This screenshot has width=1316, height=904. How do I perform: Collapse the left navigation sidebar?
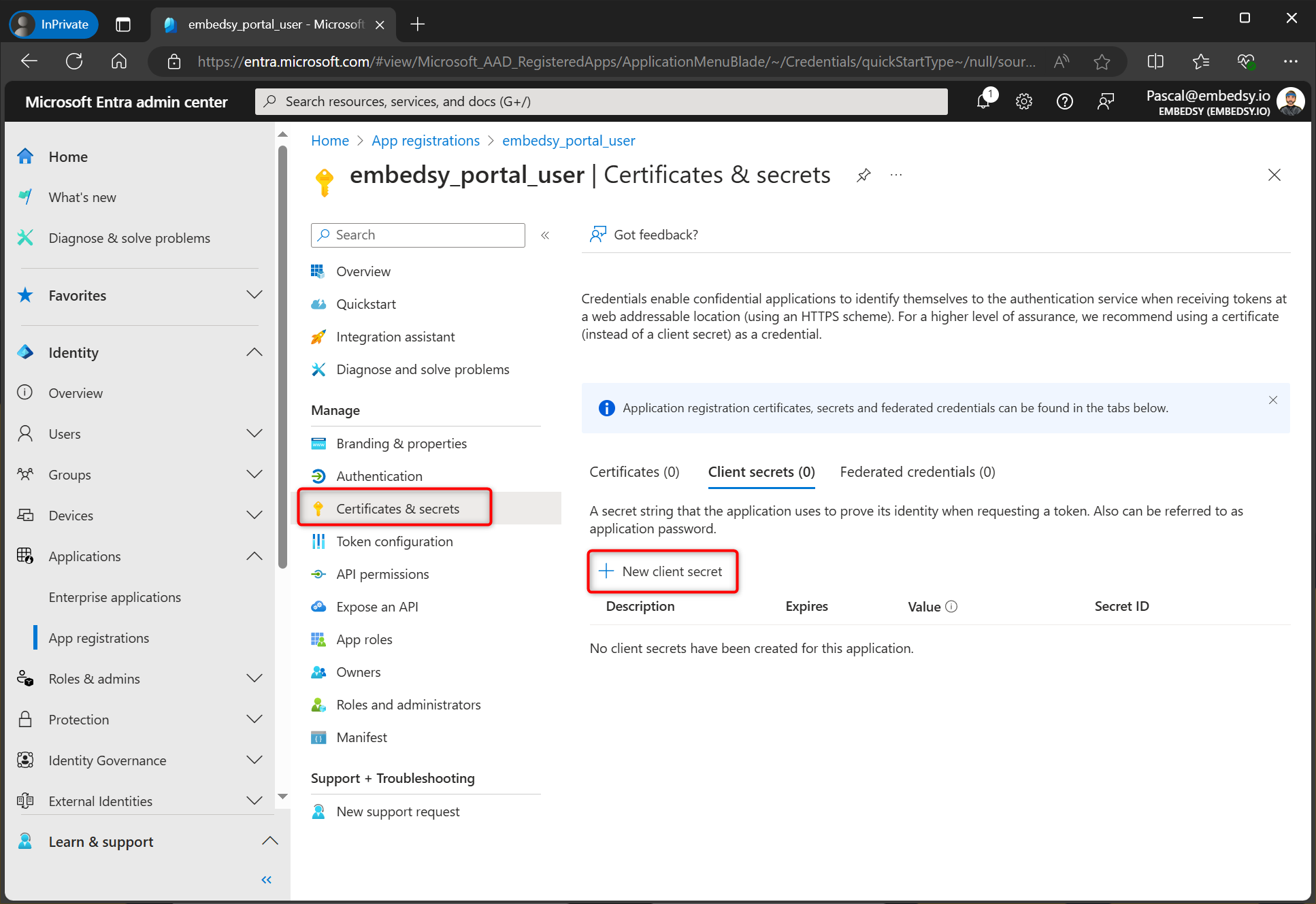click(266, 879)
